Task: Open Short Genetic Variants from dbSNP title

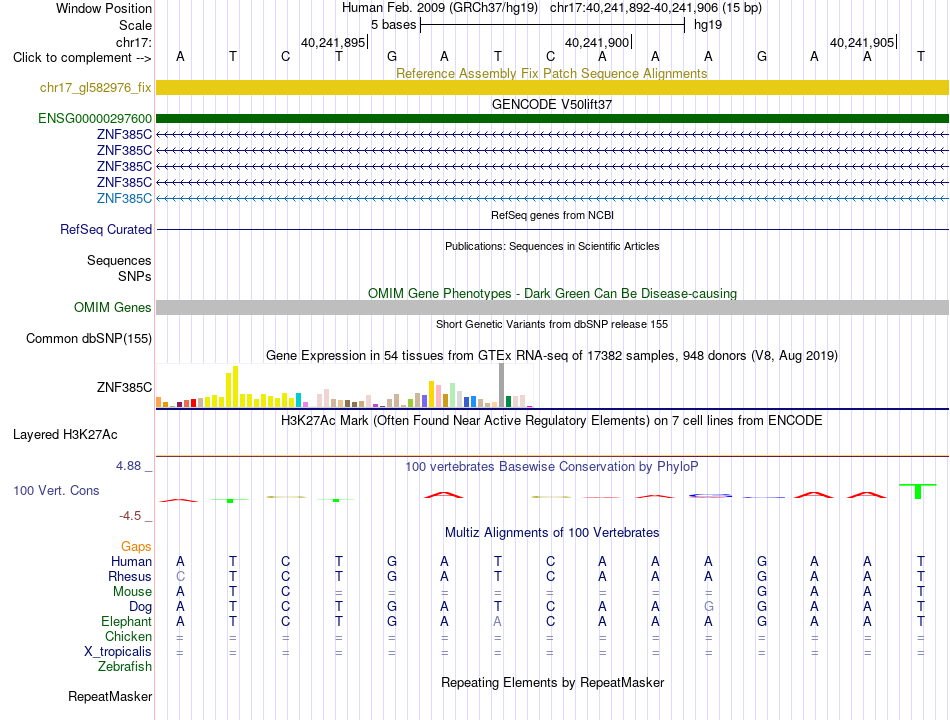Action: [x=552, y=324]
